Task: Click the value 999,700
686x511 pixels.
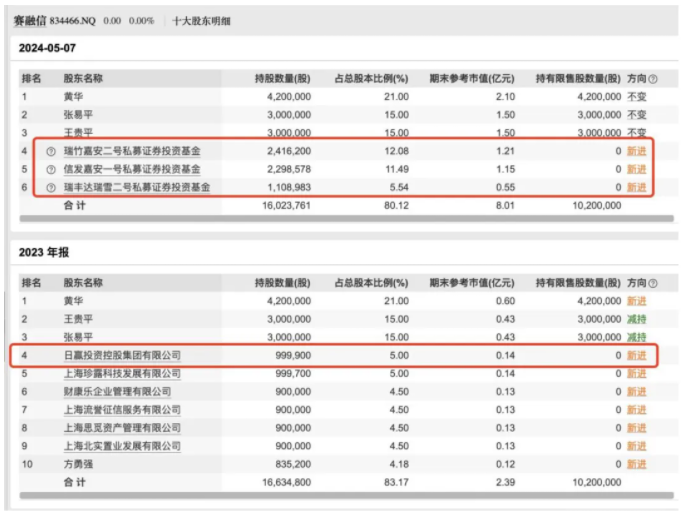Action: pos(293,373)
